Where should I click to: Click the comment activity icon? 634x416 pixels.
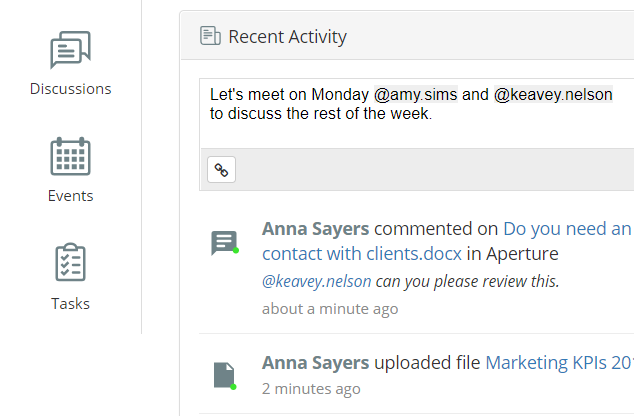click(224, 243)
